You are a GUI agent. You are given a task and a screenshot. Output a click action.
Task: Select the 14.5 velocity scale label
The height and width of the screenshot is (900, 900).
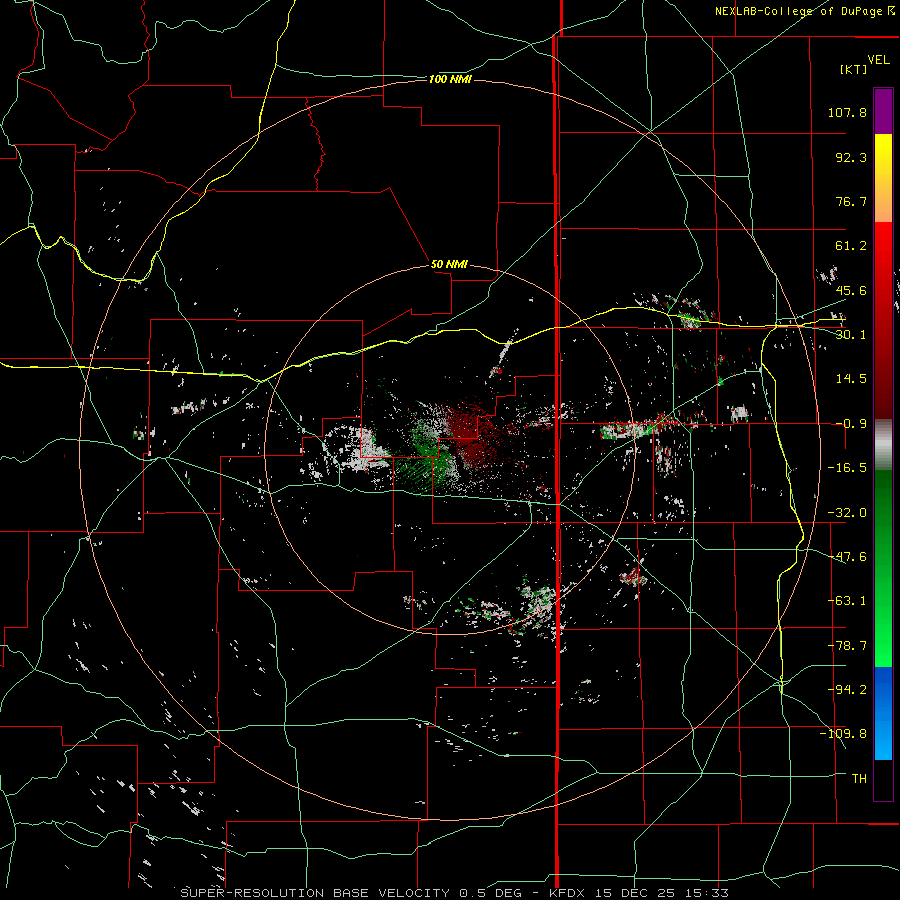(851, 379)
